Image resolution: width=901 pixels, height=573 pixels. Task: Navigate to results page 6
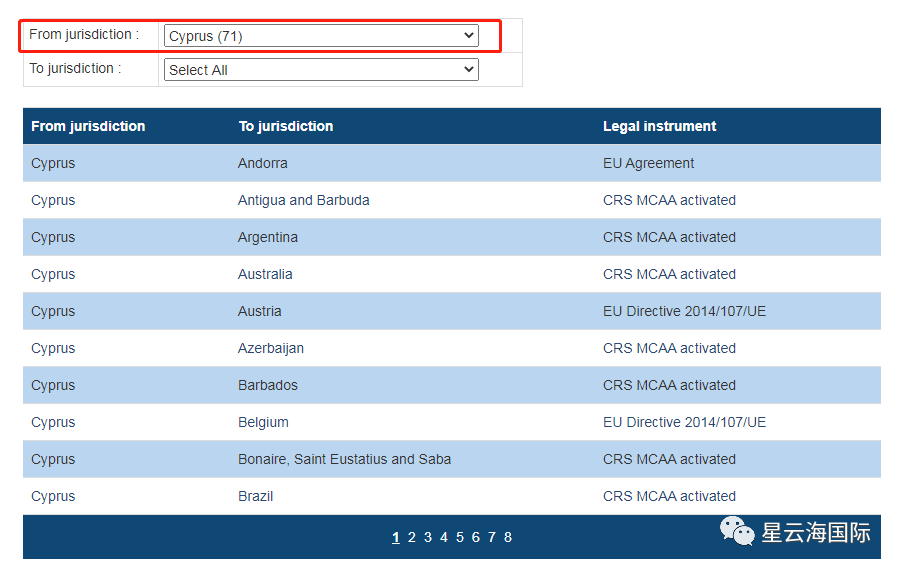(475, 537)
